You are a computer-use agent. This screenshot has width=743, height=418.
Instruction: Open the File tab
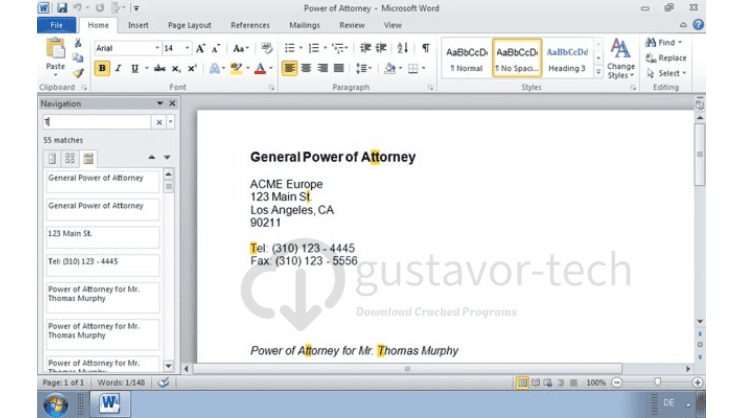point(56,25)
